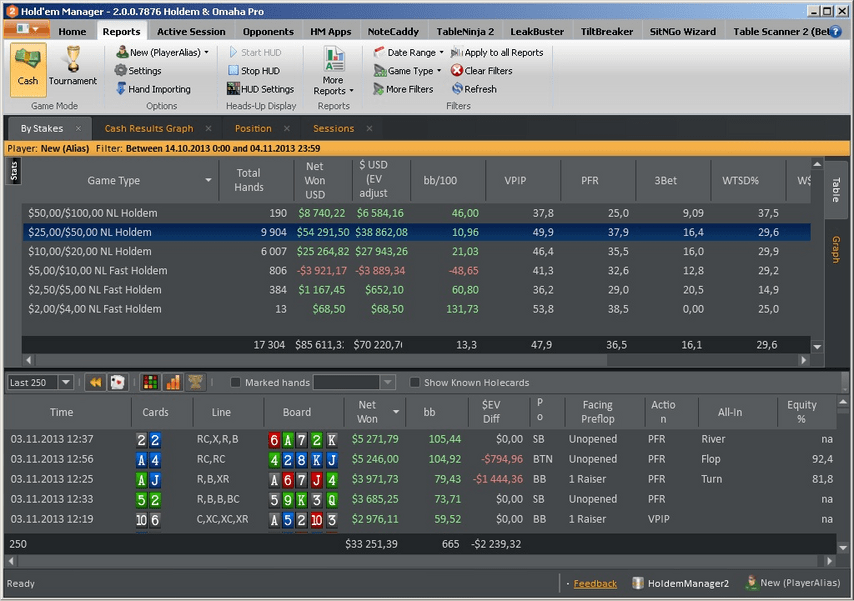This screenshot has width=854, height=601.
Task: Click the Start HUD button
Action: tap(255, 52)
